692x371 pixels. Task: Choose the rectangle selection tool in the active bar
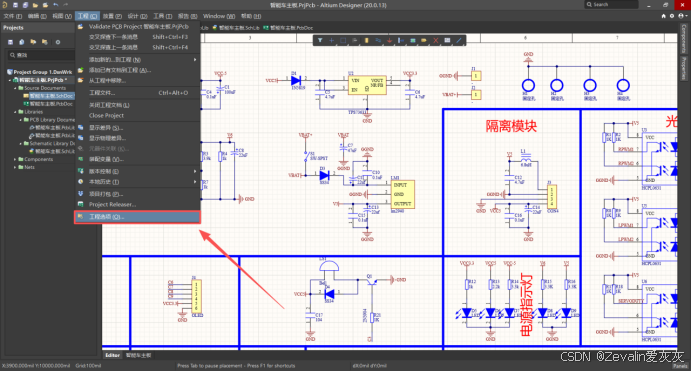(x=343, y=40)
